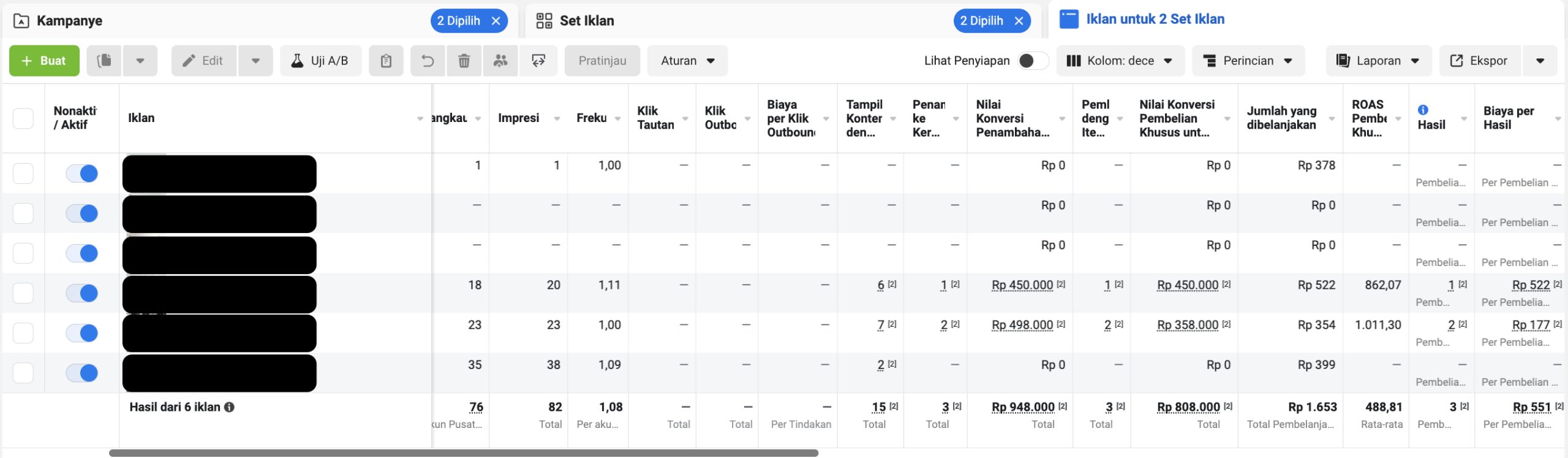Click the green Buat button
Image resolution: width=1568 pixels, height=458 pixels.
[x=44, y=61]
